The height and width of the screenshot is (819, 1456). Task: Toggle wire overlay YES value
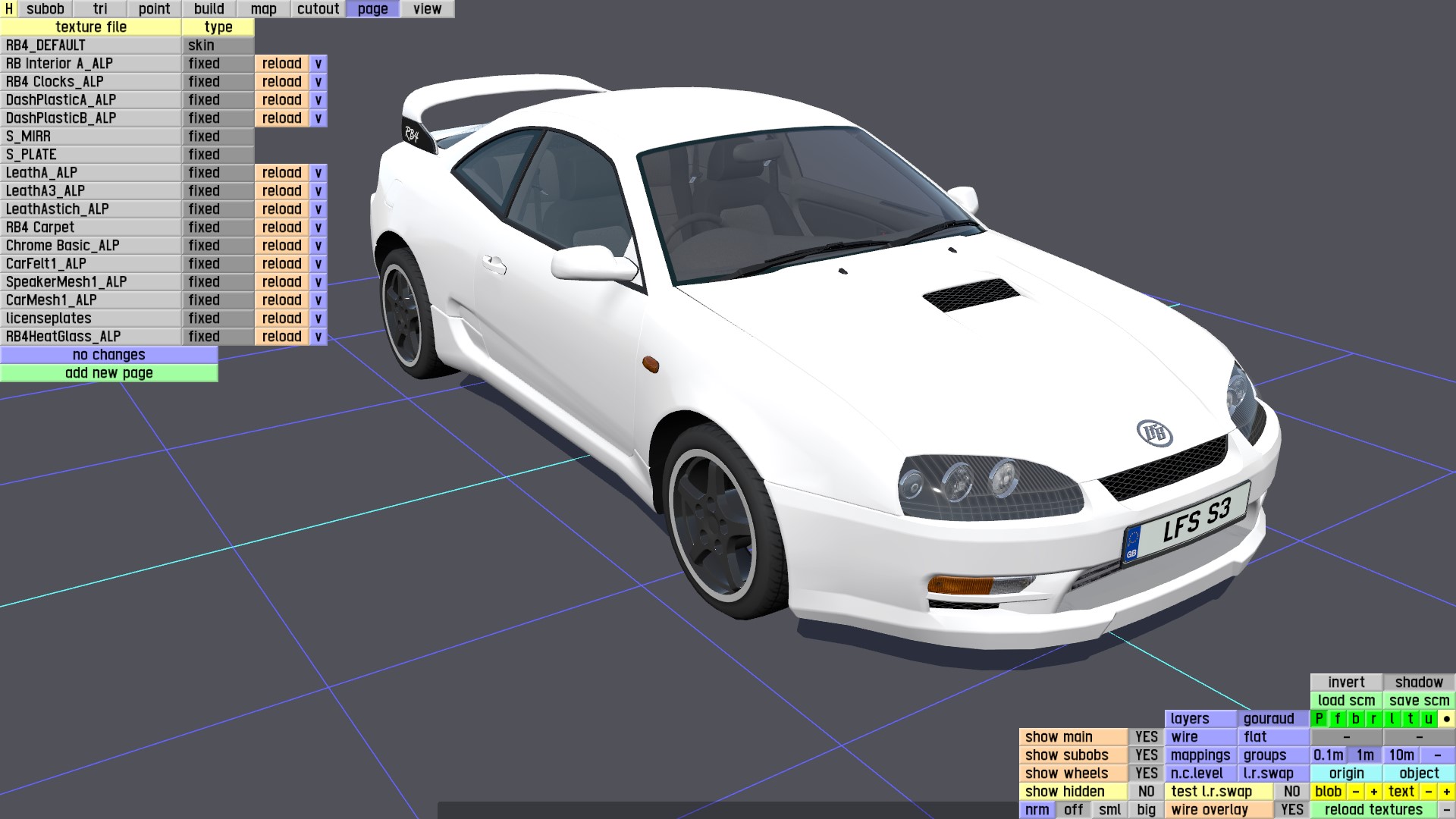(x=1291, y=810)
